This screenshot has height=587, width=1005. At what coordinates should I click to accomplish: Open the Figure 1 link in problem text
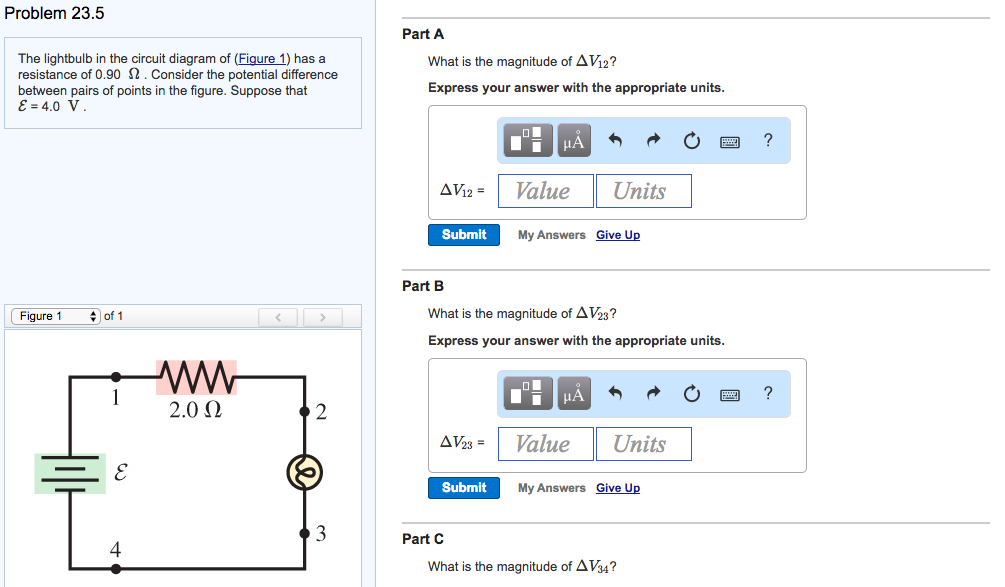coord(262,58)
